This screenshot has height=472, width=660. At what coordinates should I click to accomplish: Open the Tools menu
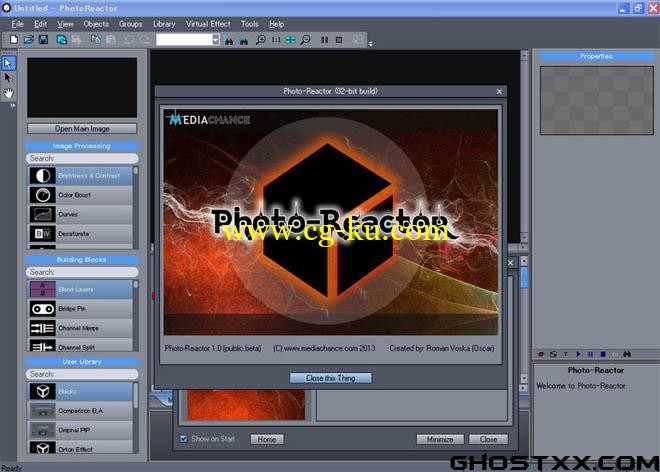pos(250,24)
